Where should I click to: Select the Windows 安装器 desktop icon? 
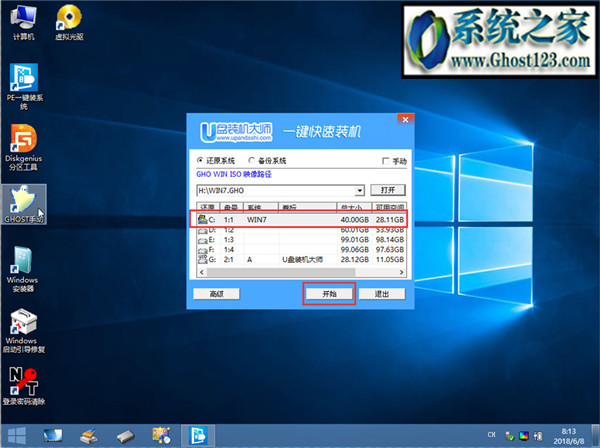(23, 269)
